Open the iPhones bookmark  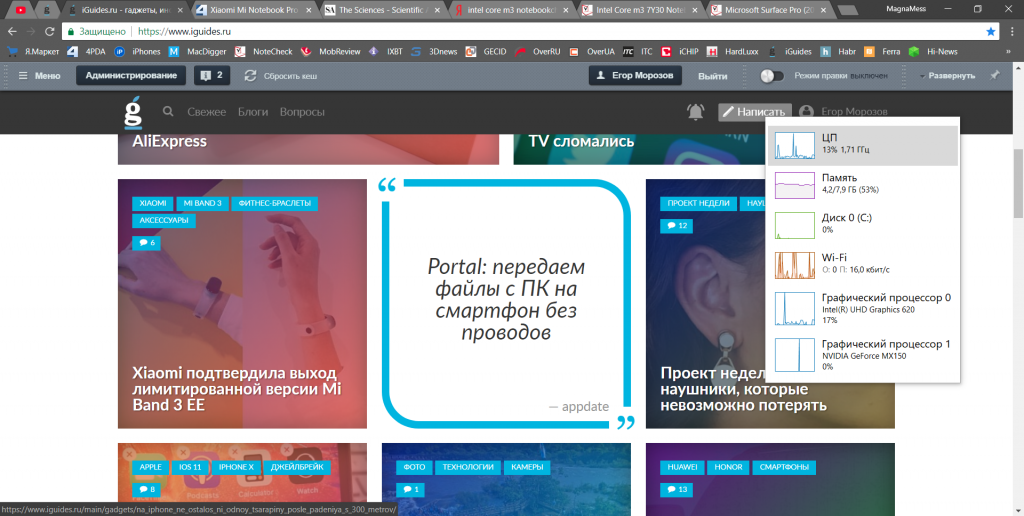[138, 52]
